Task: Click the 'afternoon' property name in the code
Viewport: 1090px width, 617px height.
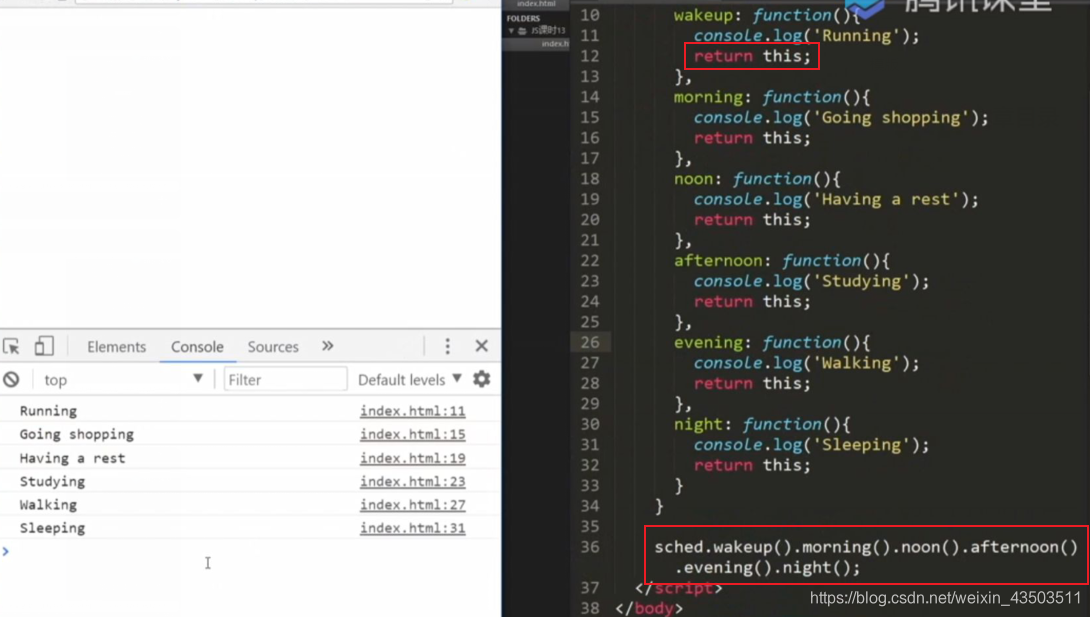Action: (x=718, y=261)
